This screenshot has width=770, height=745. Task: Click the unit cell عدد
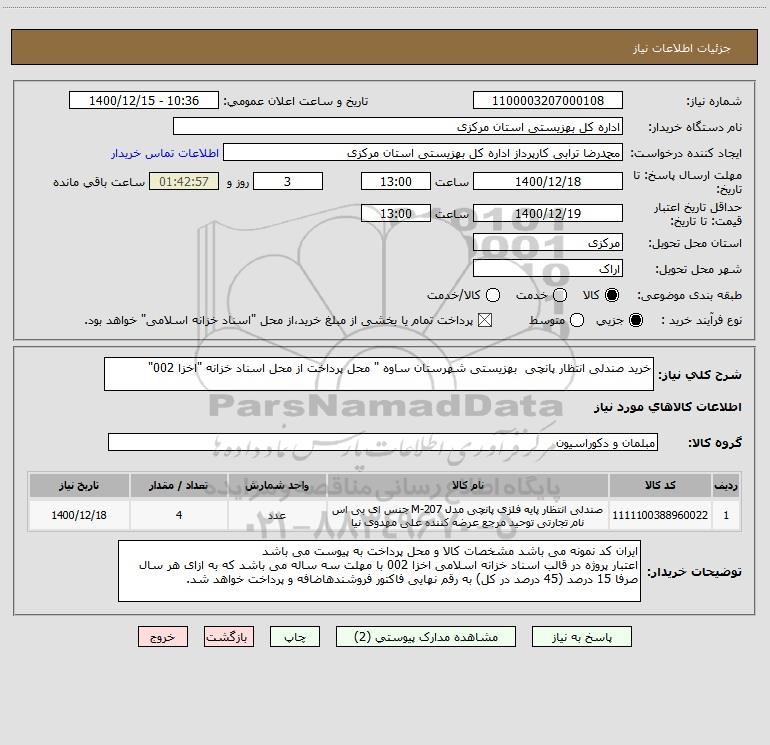click(277, 515)
